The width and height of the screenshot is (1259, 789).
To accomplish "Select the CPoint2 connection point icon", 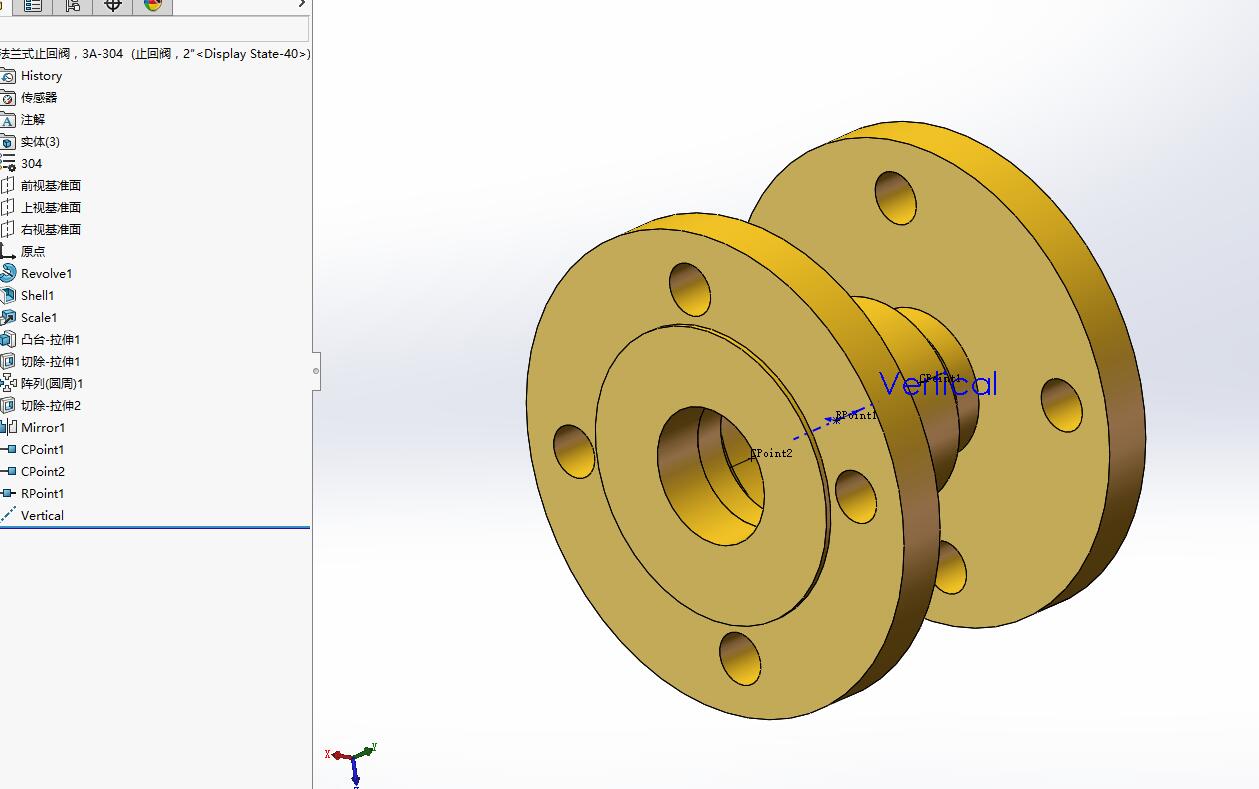I will pyautogui.click(x=8, y=472).
